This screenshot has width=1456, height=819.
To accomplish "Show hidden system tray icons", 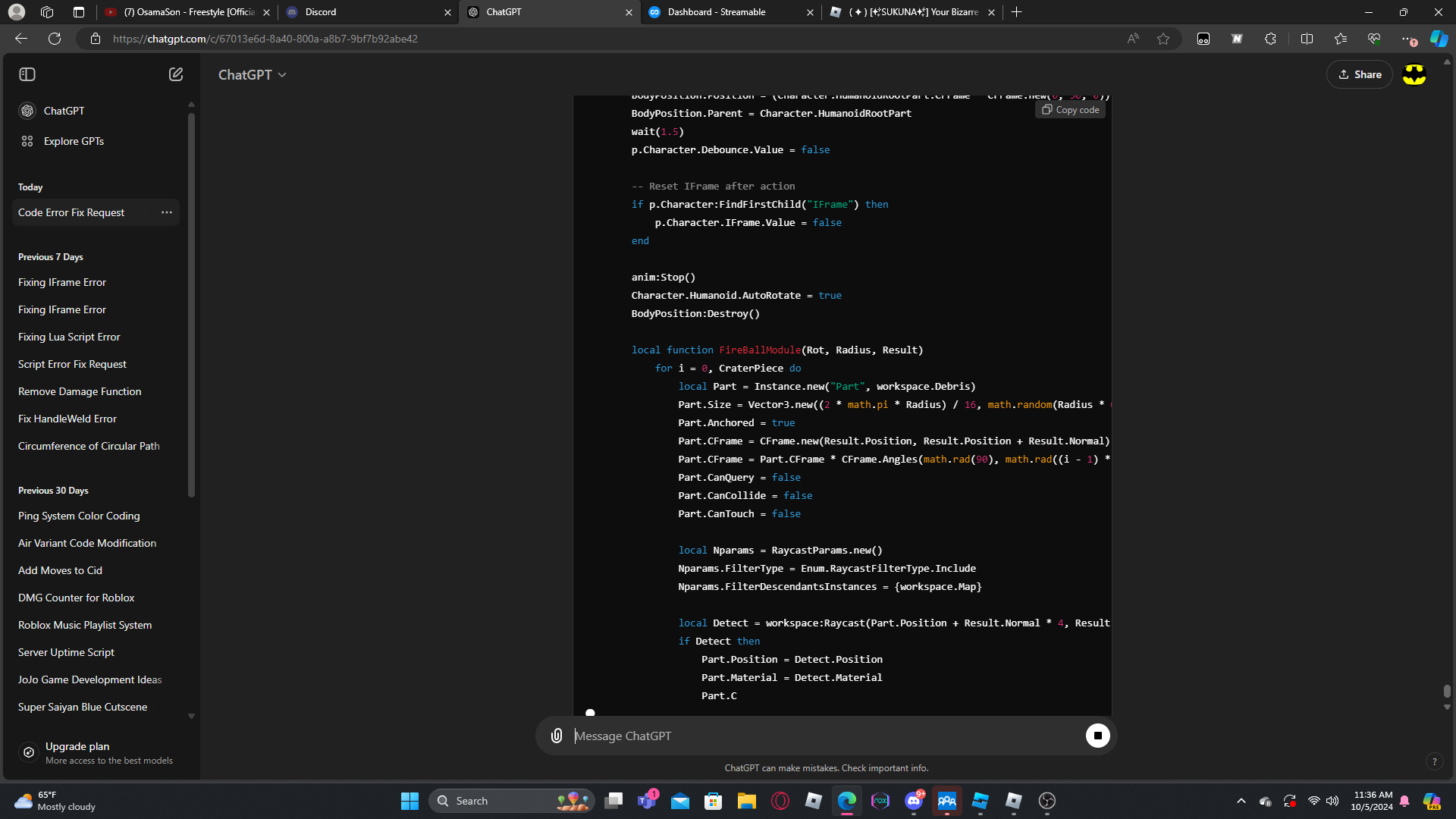I will click(1241, 801).
